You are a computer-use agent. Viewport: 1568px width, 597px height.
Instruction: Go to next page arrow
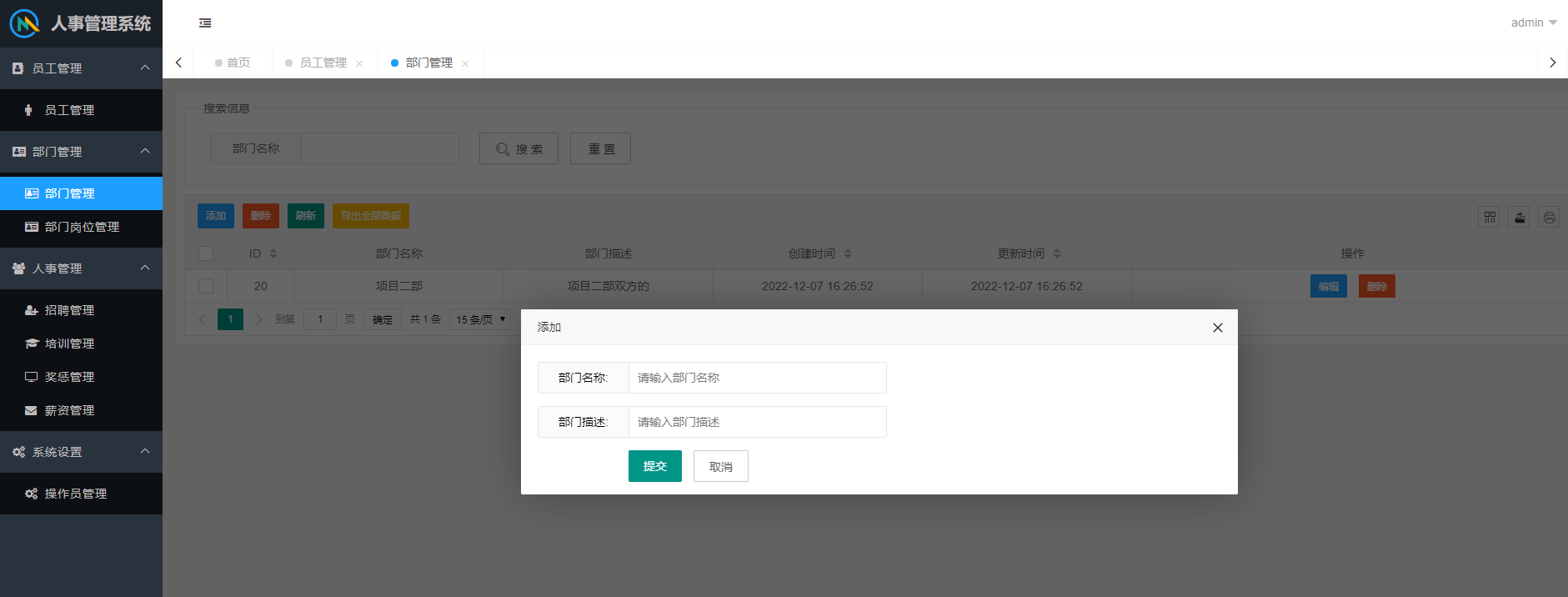point(258,319)
